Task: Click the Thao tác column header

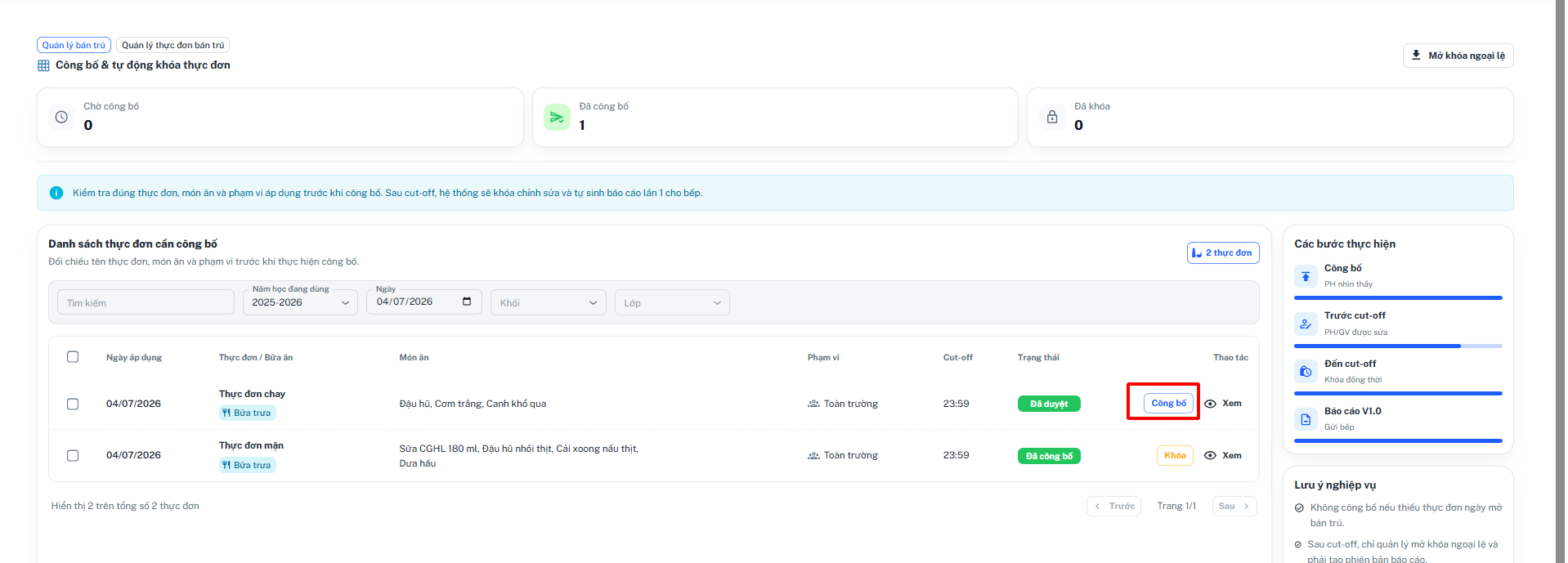Action: tap(1230, 357)
